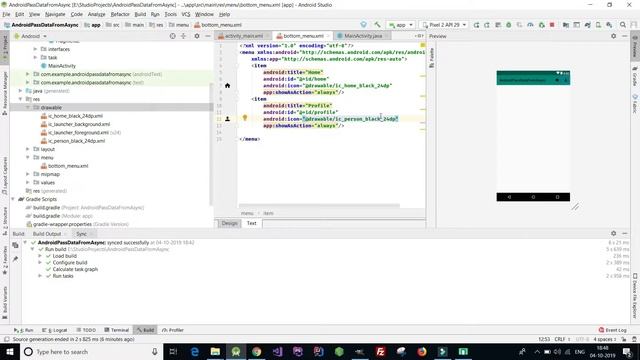The width and height of the screenshot is (640, 360).
Task: Open the Refactor menu
Action: pos(120,14)
